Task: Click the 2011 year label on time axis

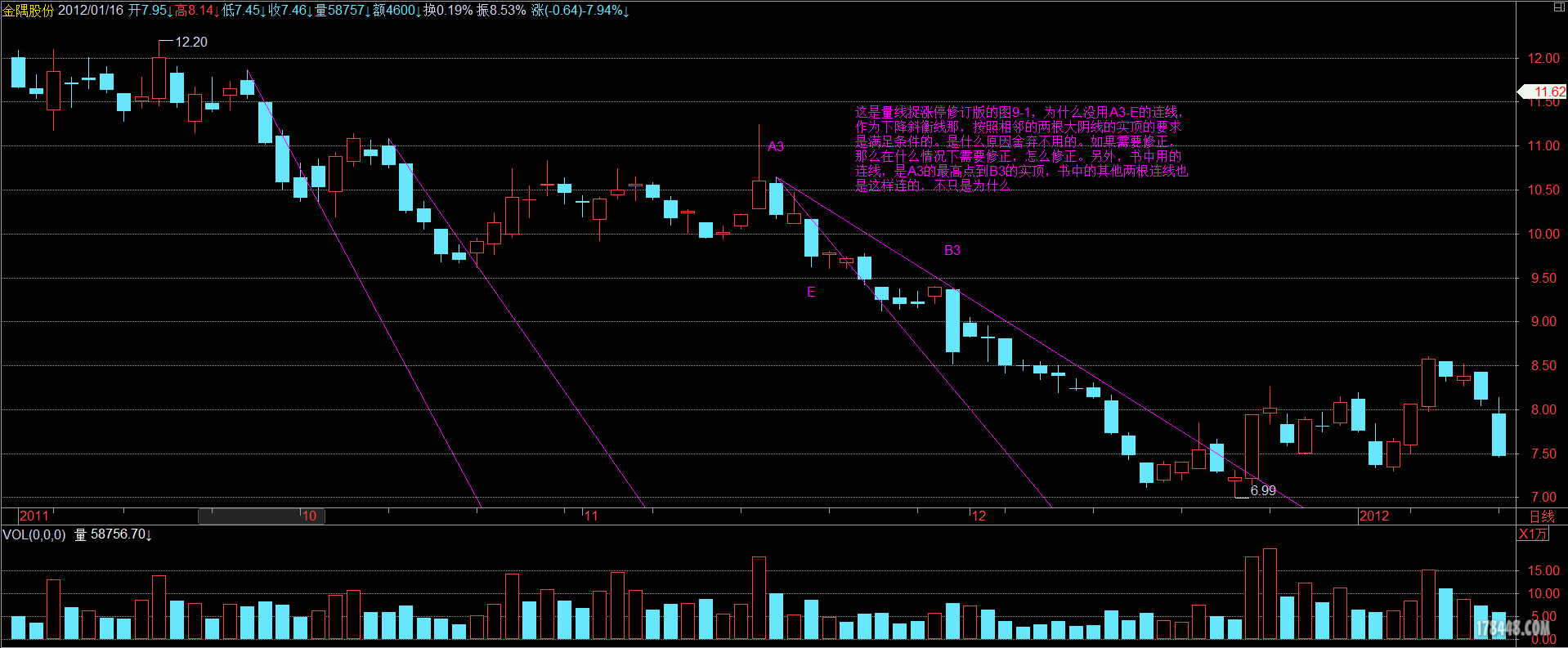Action: tap(34, 516)
